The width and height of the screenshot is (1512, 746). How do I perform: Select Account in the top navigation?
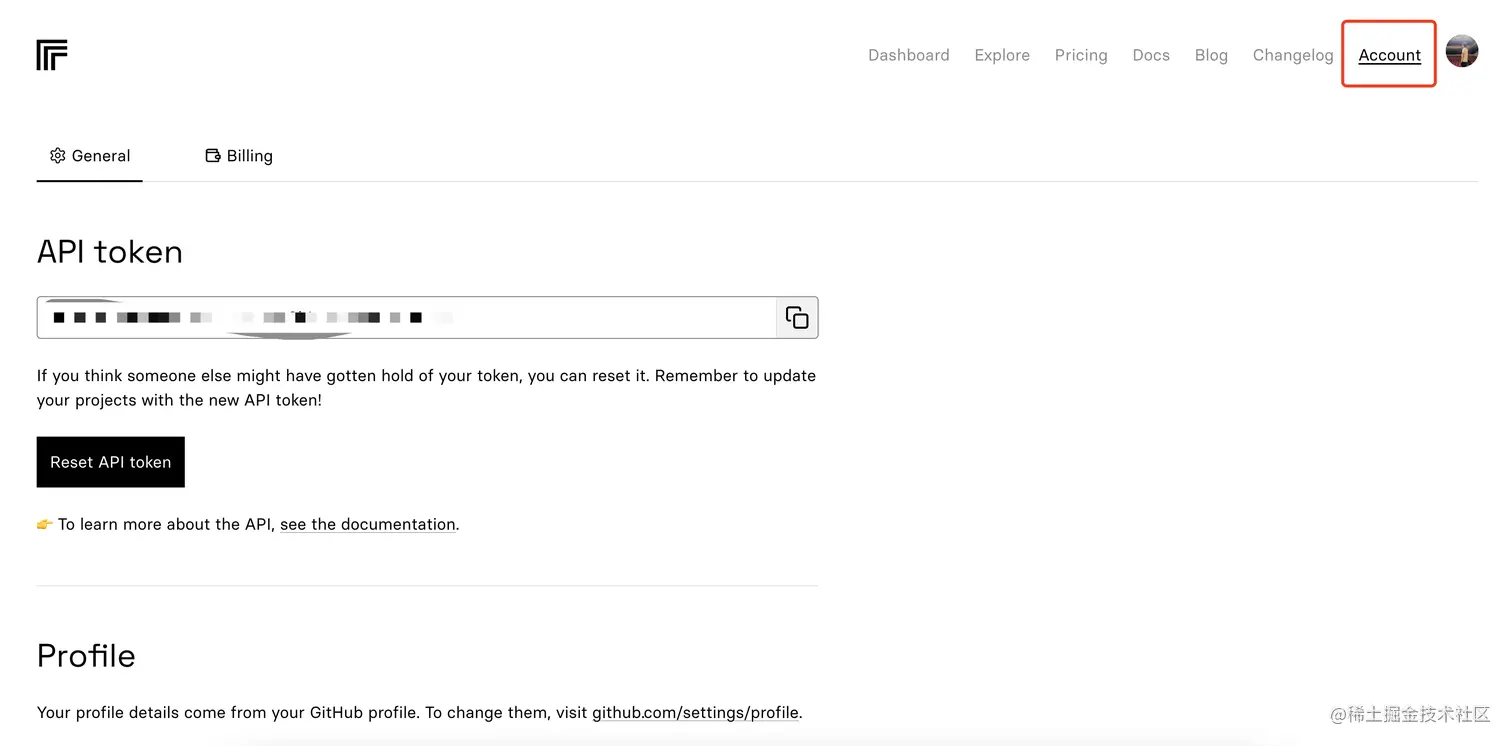coord(1389,55)
